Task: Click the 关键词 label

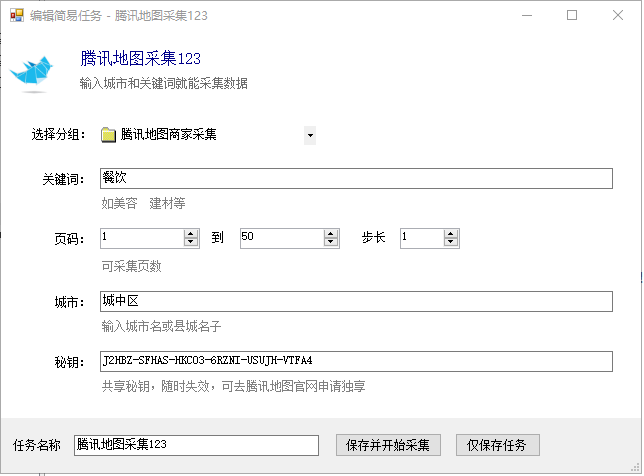Action: pos(63,179)
